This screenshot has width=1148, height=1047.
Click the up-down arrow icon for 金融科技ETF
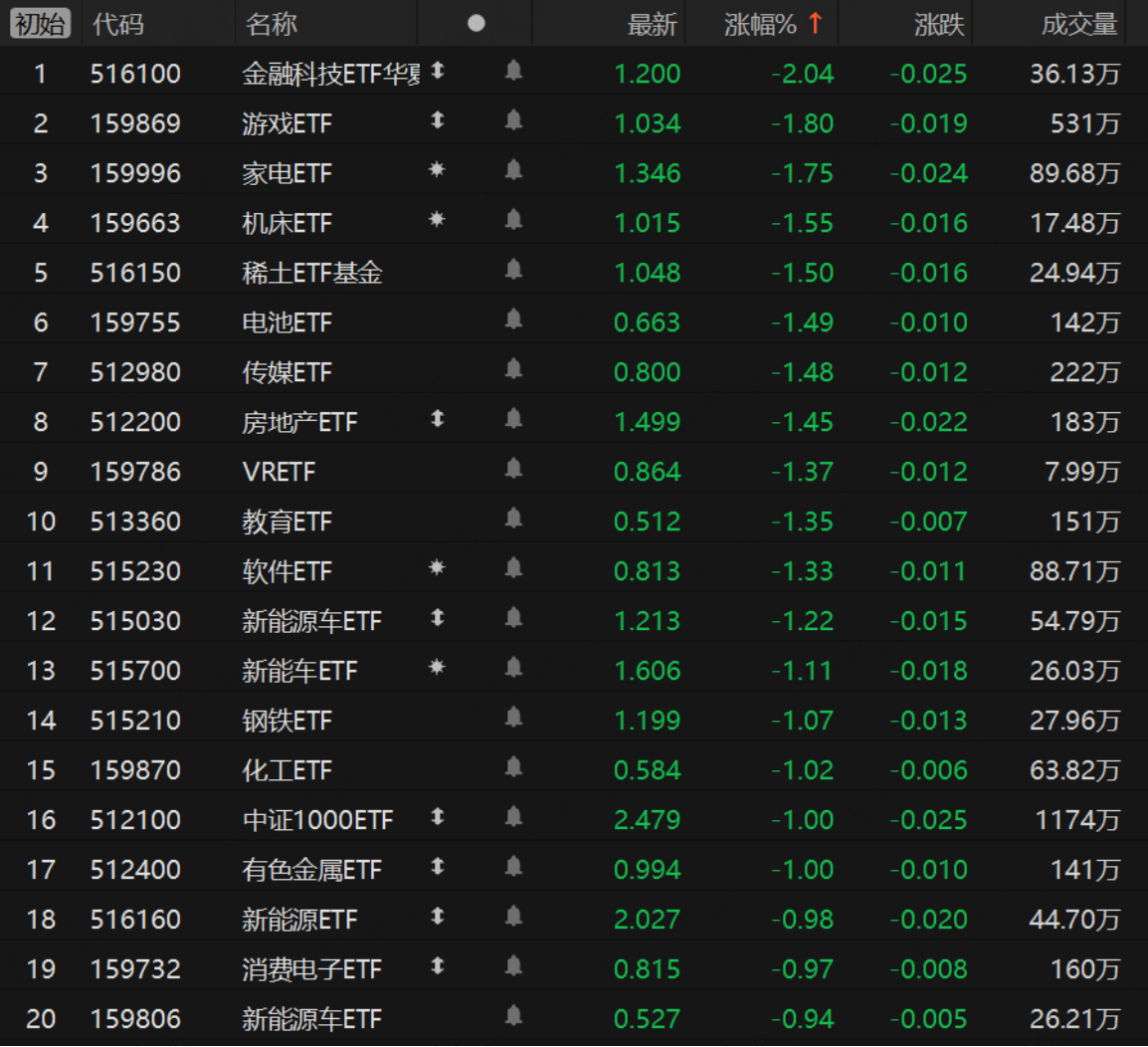click(438, 71)
